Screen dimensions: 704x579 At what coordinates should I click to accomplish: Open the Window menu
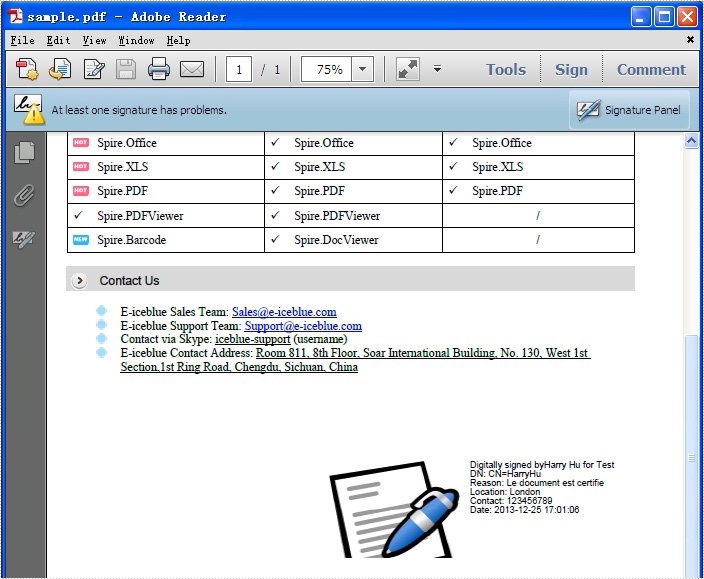(136, 40)
